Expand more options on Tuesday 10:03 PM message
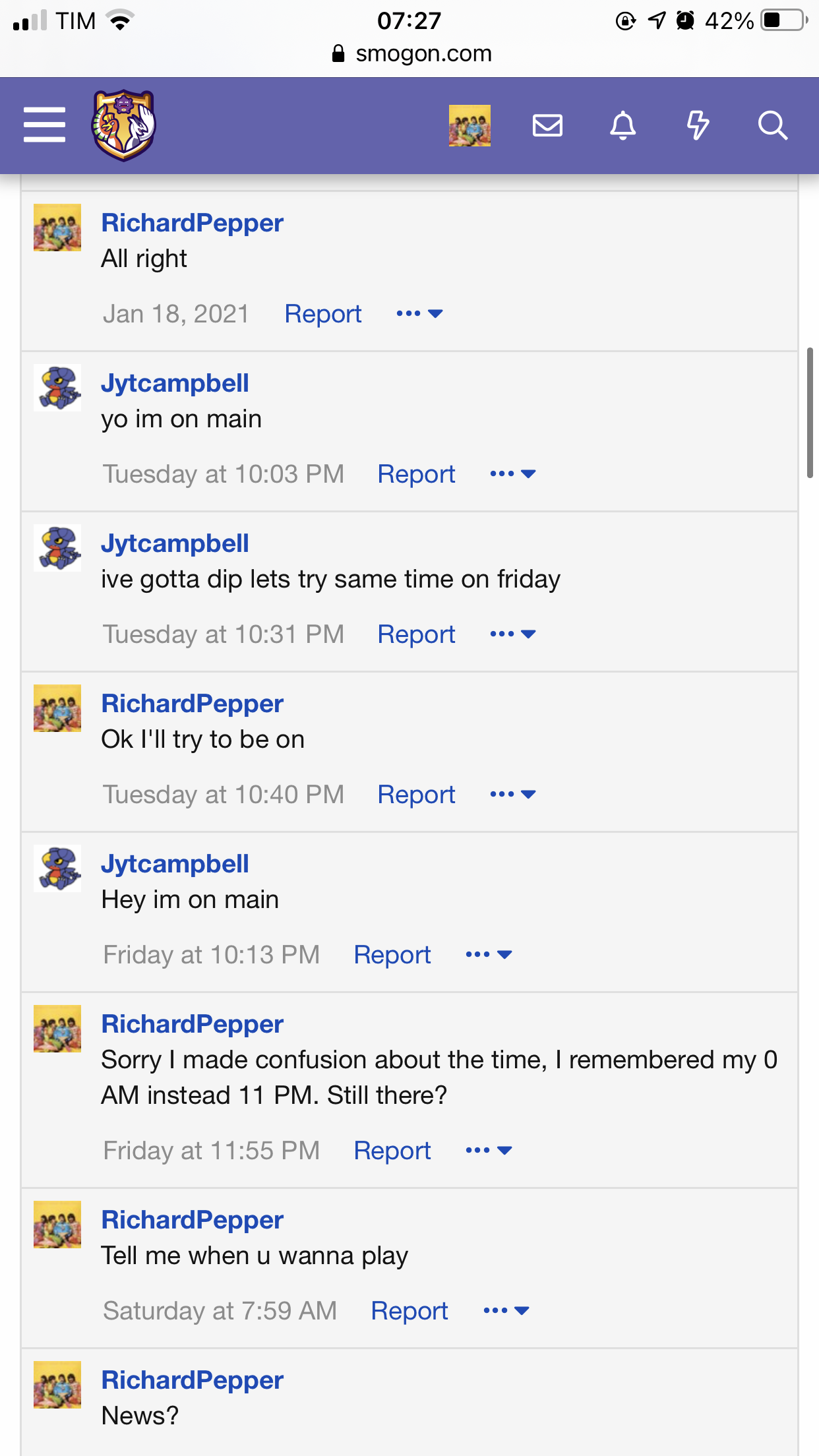The image size is (819, 1456). coord(513,474)
